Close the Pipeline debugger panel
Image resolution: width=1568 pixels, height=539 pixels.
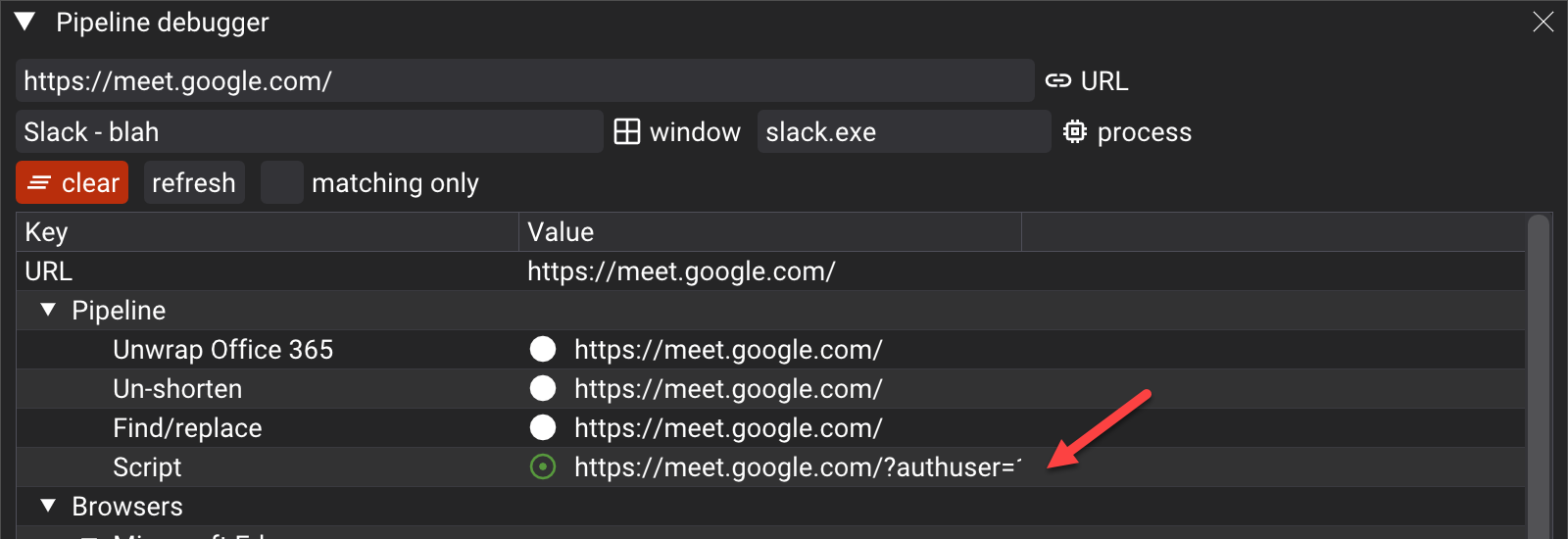1543,22
